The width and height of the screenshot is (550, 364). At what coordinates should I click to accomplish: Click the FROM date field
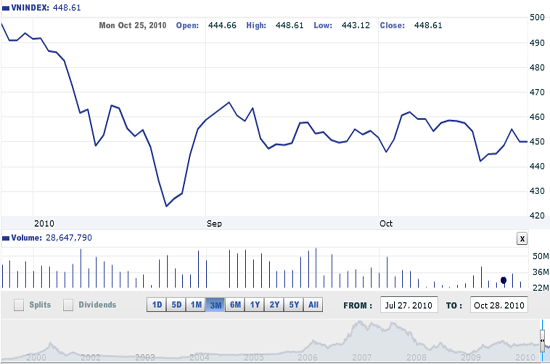tap(409, 305)
